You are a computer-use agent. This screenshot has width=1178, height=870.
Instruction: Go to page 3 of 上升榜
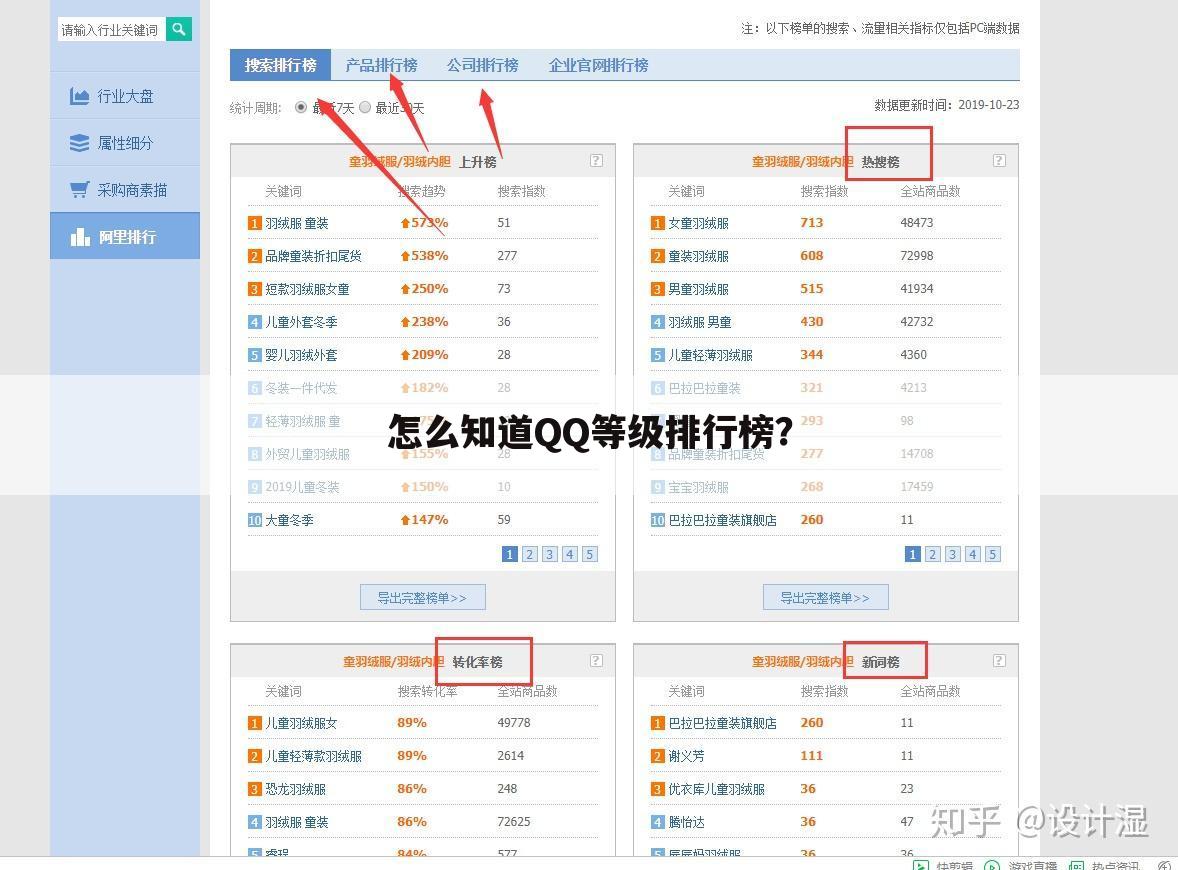[x=550, y=554]
